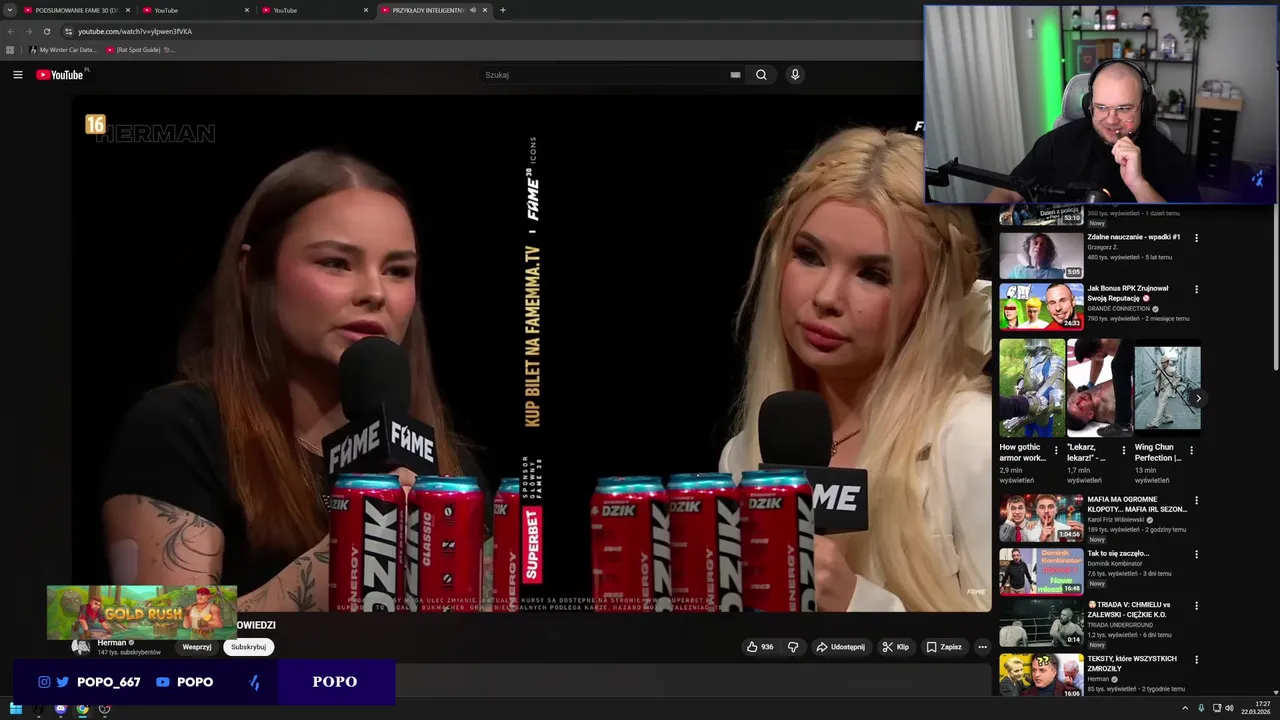This screenshot has width=1280, height=720.
Task: Open taskbar volume speaker control
Action: pos(1229,709)
